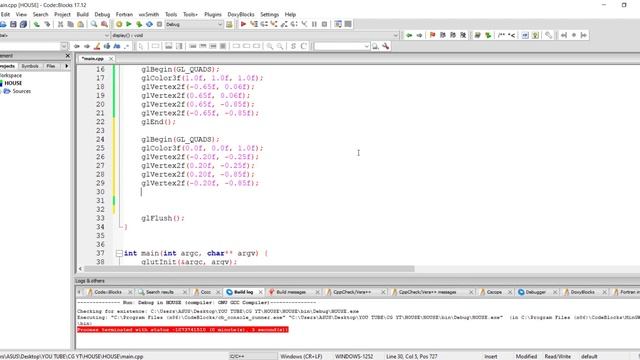Start debugging with the red arrow icon

243,24
